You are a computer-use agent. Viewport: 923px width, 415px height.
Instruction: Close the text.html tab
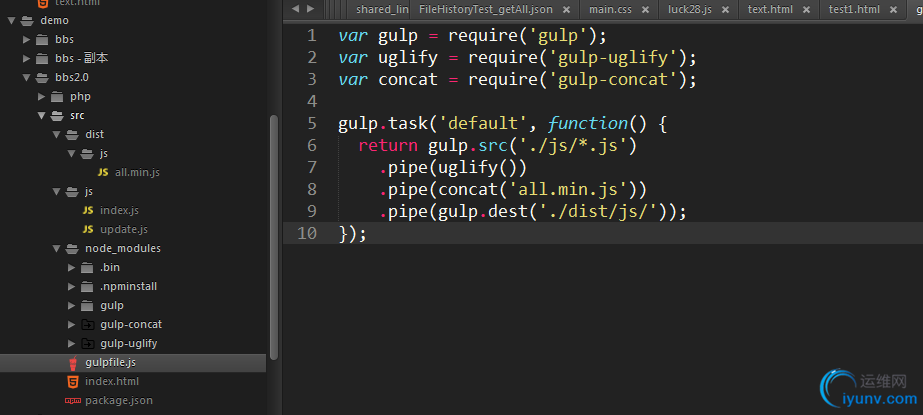tap(806, 10)
